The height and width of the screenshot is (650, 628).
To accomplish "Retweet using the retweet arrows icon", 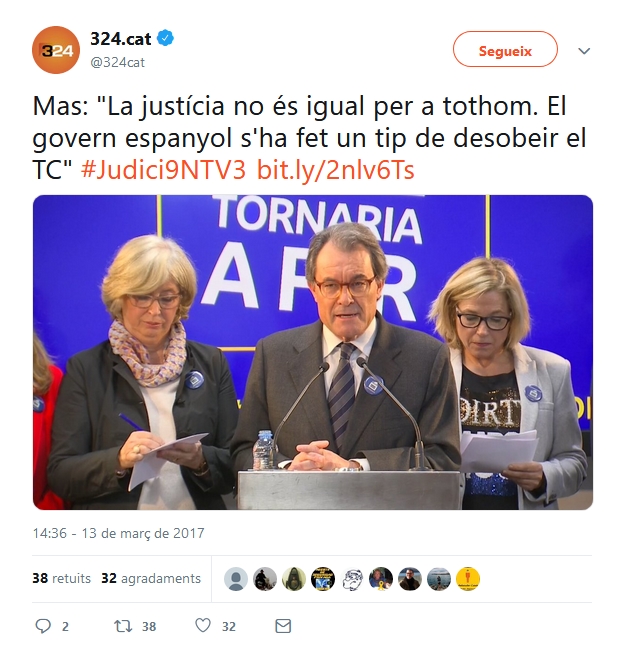I will click(123, 626).
